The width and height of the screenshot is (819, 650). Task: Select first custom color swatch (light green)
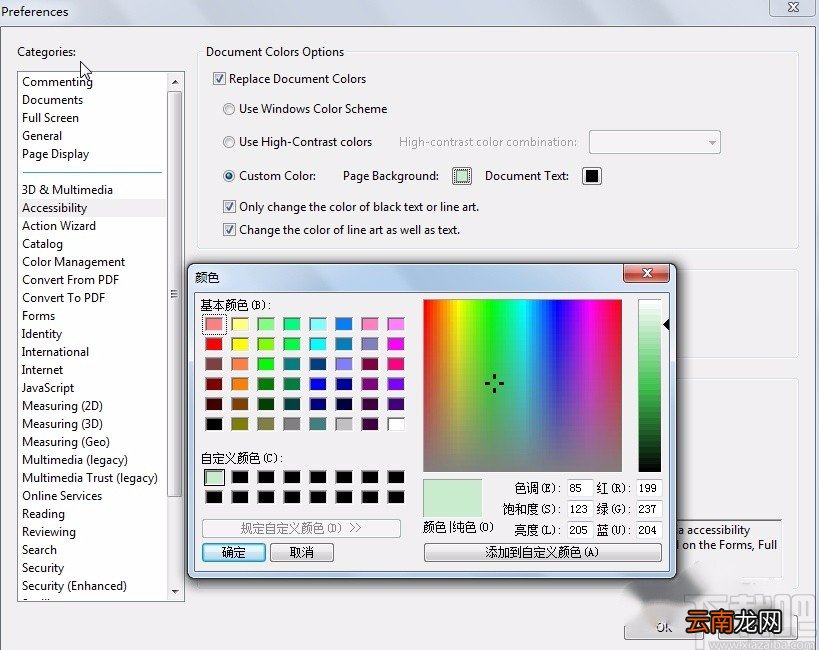214,477
